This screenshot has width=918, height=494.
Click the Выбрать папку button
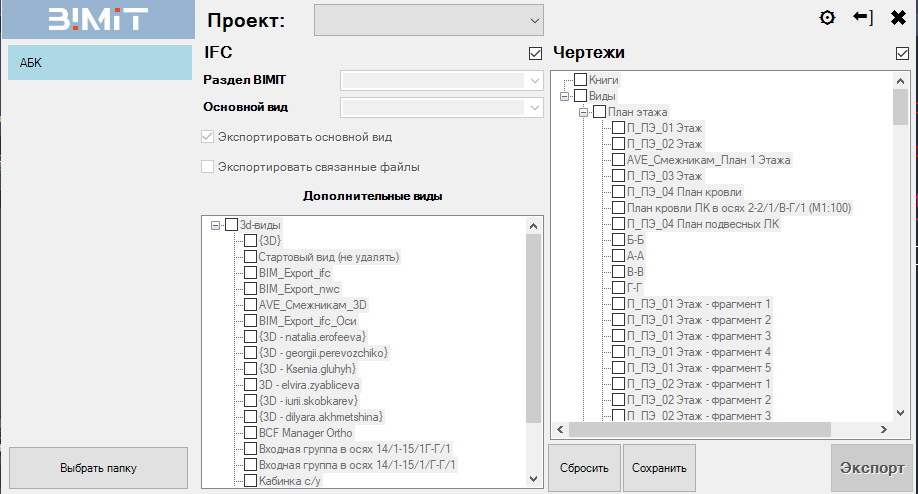98,468
